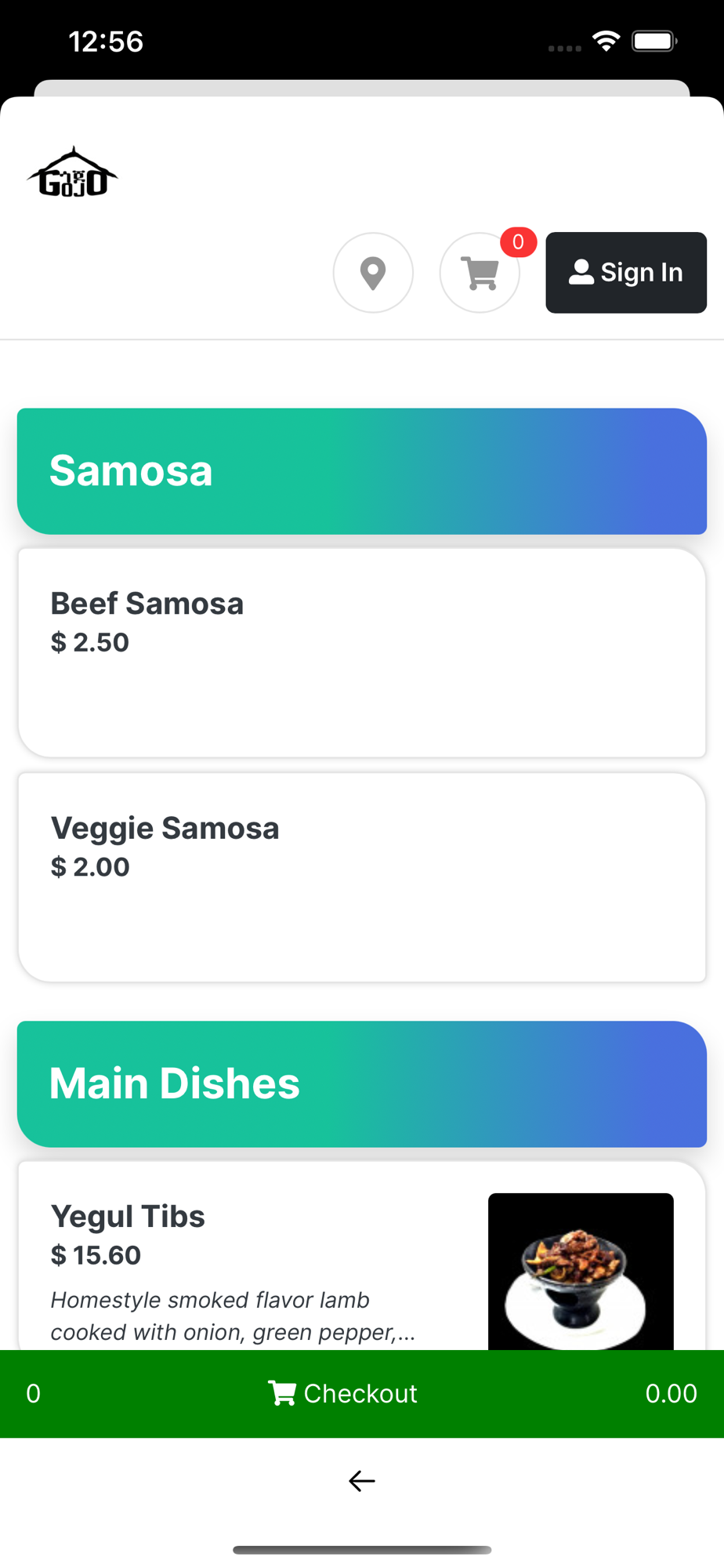Tap the person icon in Sign In
This screenshot has width=724, height=1568.
point(581,272)
